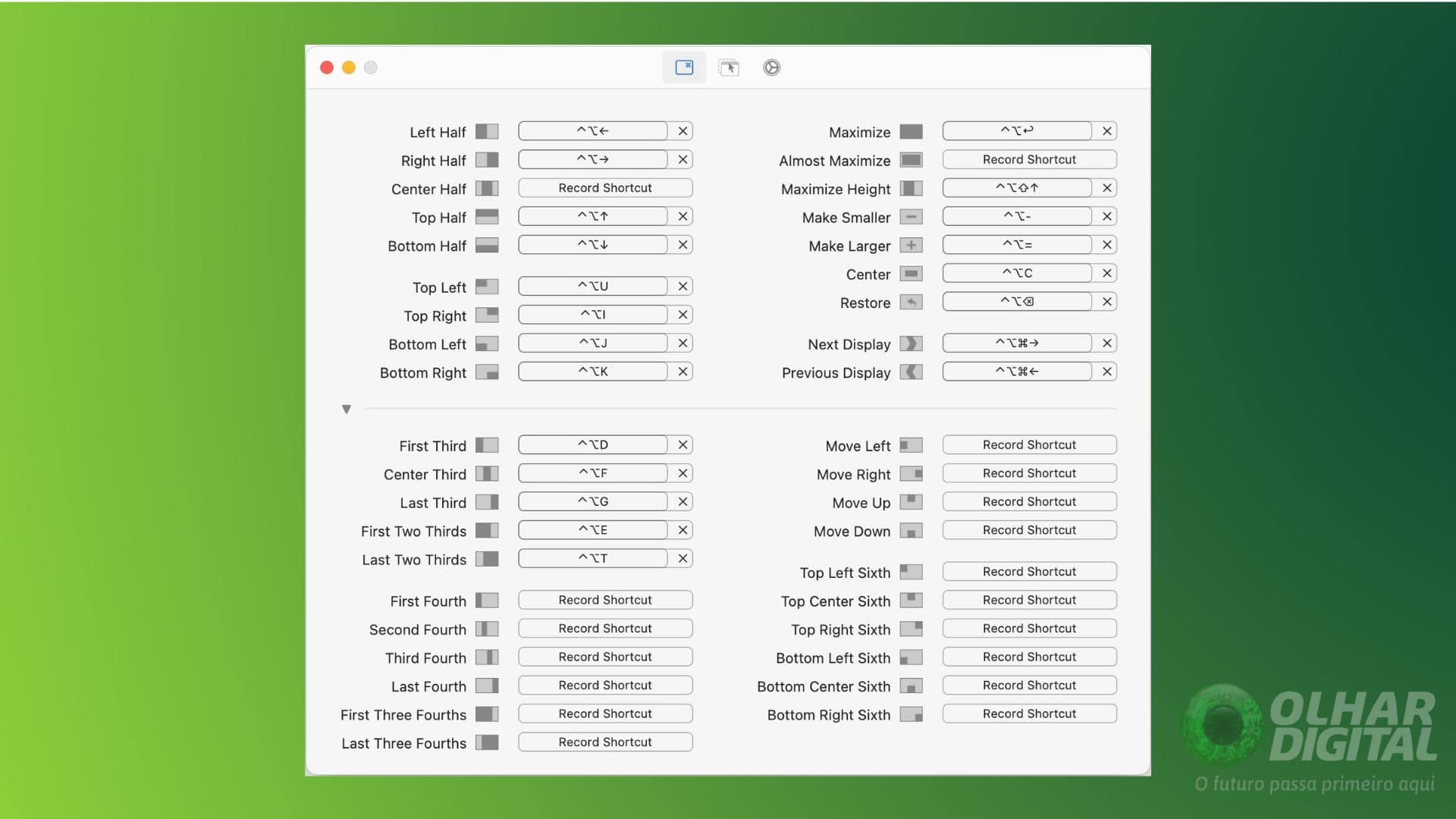Click the Next Display arrow icon
1456x819 pixels.
[911, 344]
